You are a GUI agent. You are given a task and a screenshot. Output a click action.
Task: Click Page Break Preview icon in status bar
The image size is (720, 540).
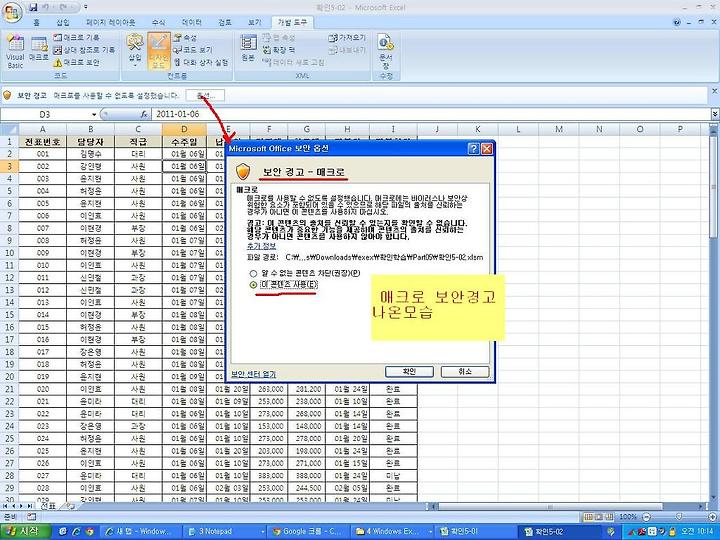609,517
